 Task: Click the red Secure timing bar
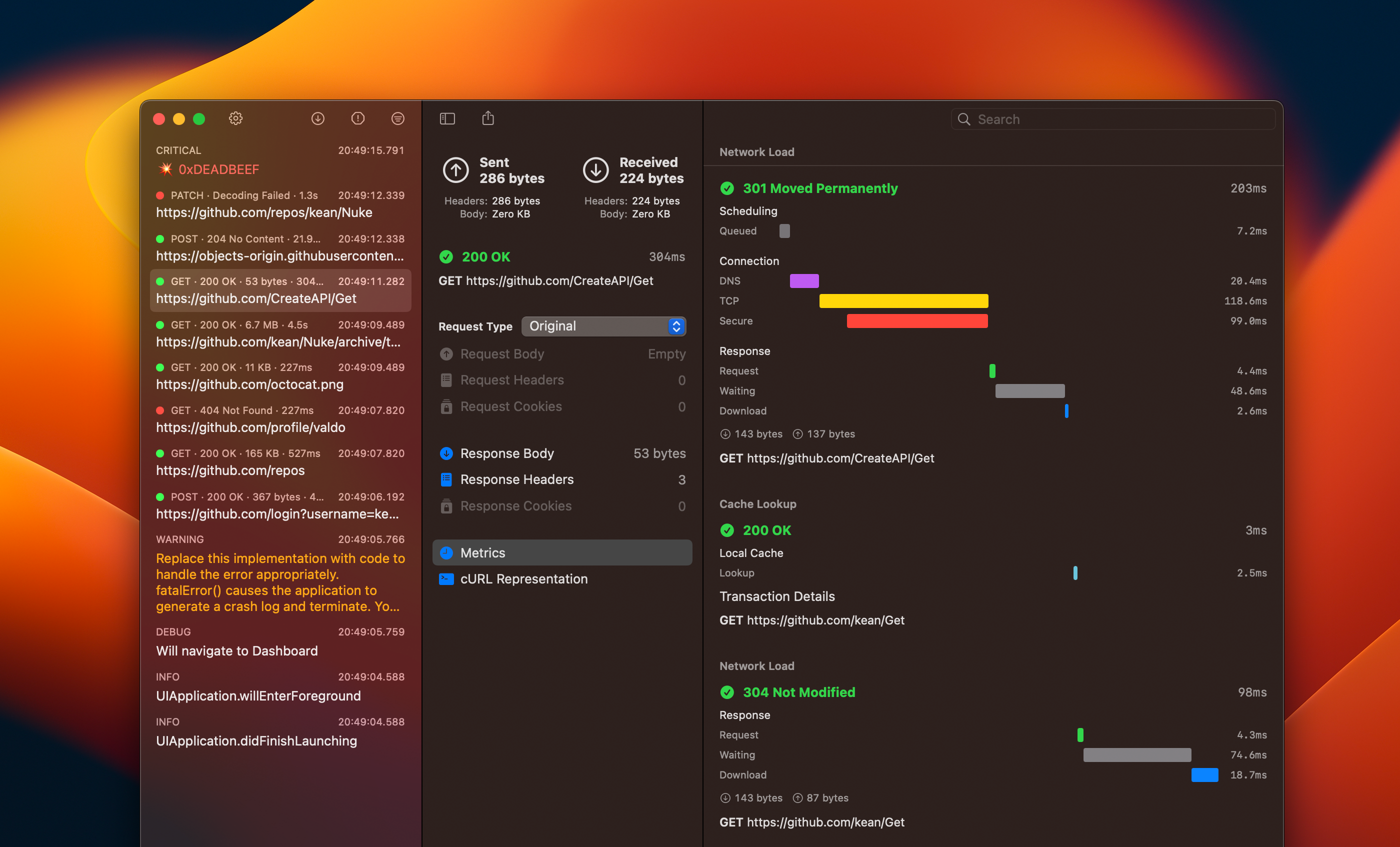coord(917,321)
